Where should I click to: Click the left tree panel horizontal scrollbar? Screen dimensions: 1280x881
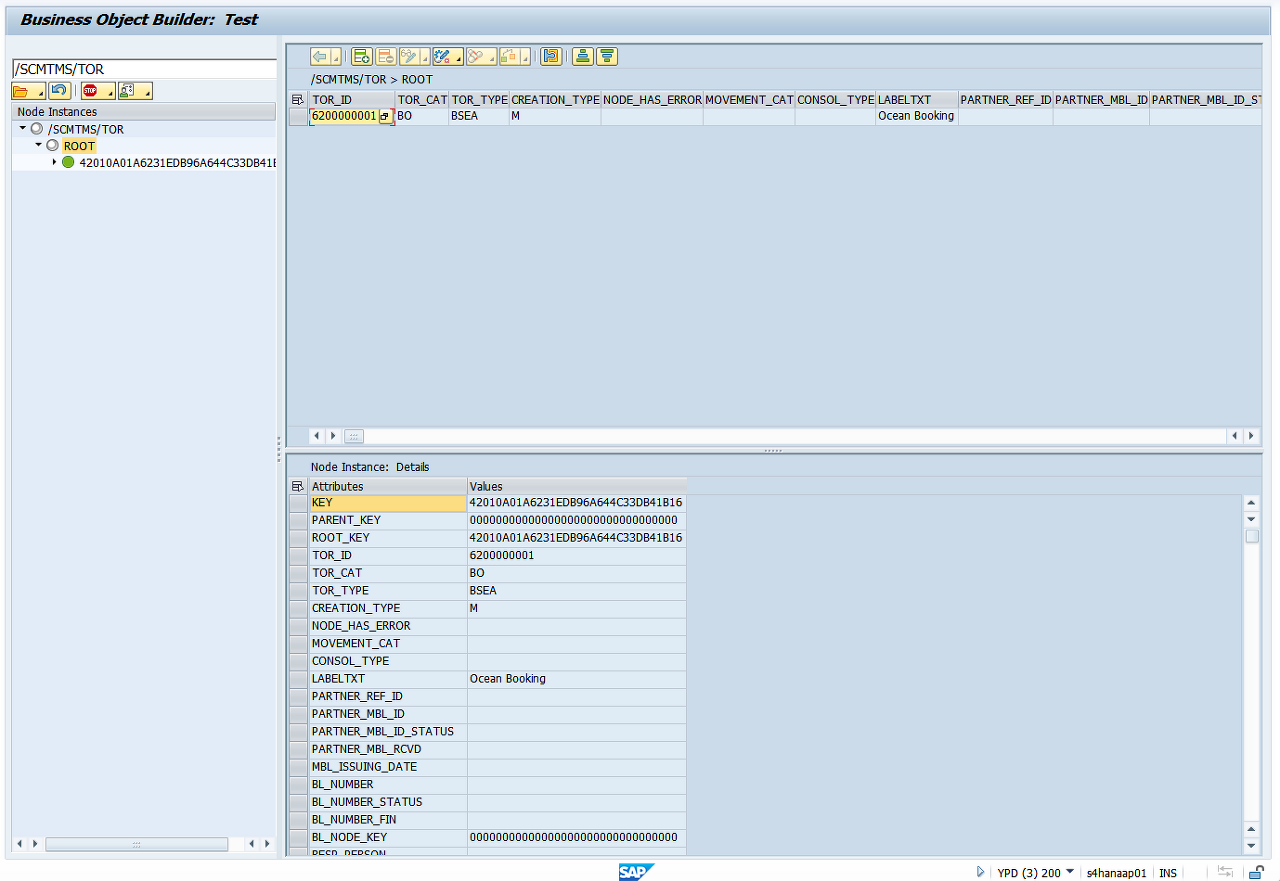(x=136, y=844)
